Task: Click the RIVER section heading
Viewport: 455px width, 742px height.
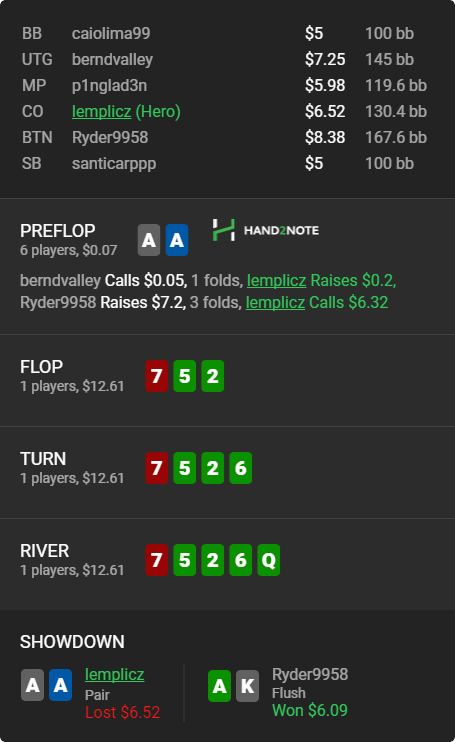Action: pyautogui.click(x=44, y=551)
